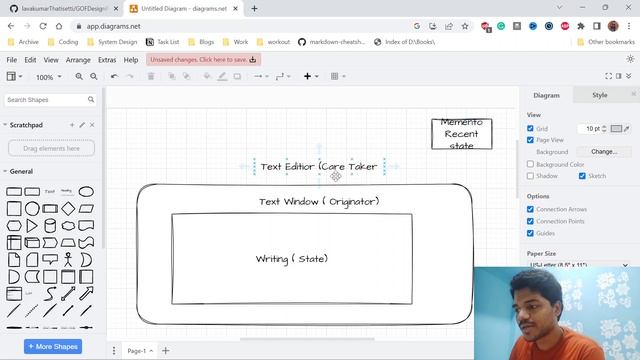Click the delete trash icon
The width and height of the screenshot is (640, 360).
tap(151, 76)
